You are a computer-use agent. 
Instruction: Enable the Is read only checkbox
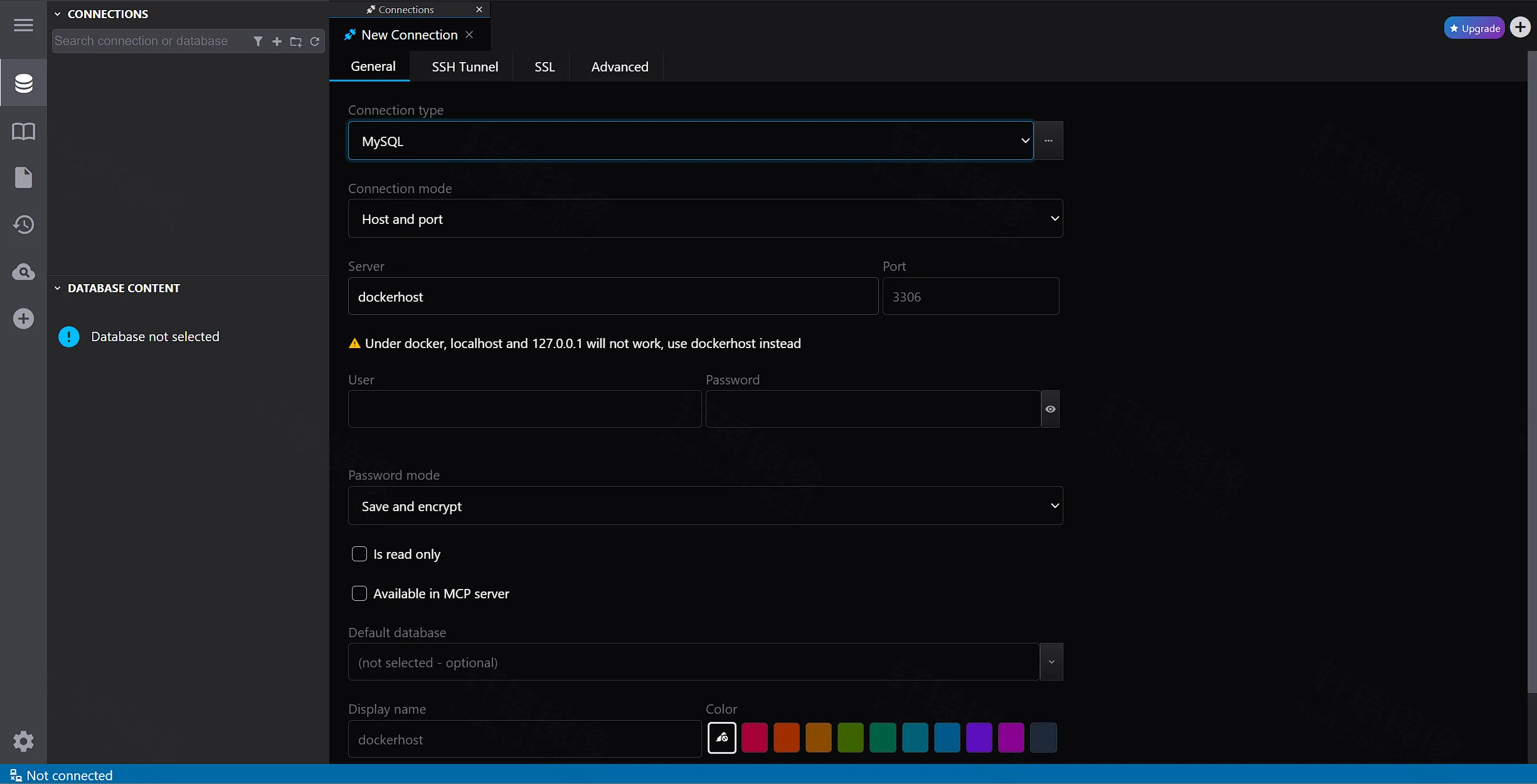tap(359, 554)
